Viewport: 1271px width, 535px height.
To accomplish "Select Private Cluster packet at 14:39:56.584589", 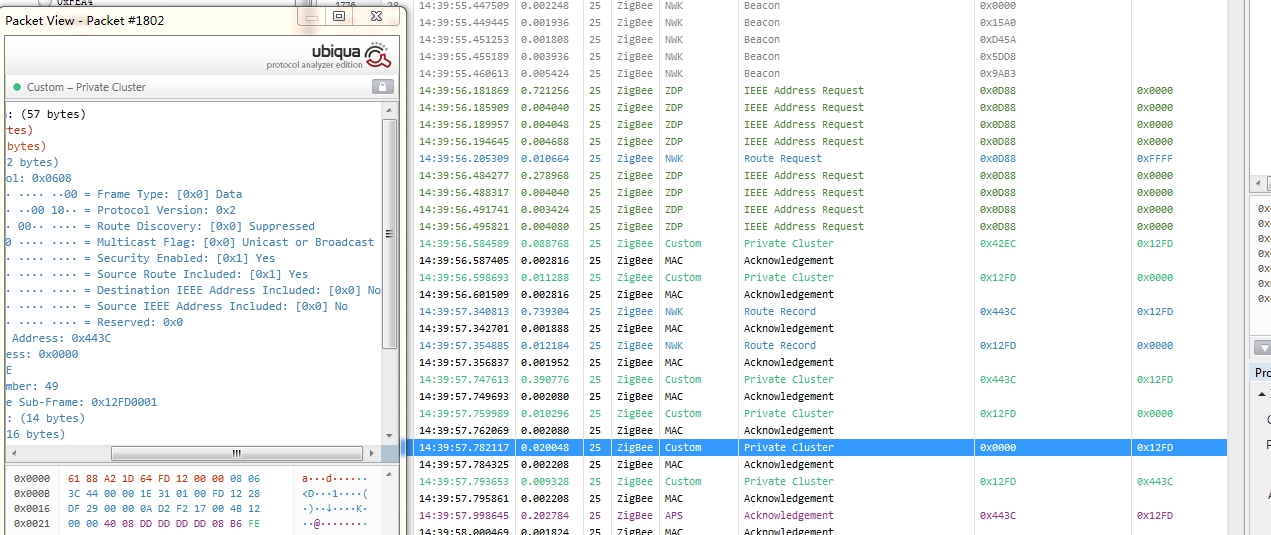I will [821, 243].
